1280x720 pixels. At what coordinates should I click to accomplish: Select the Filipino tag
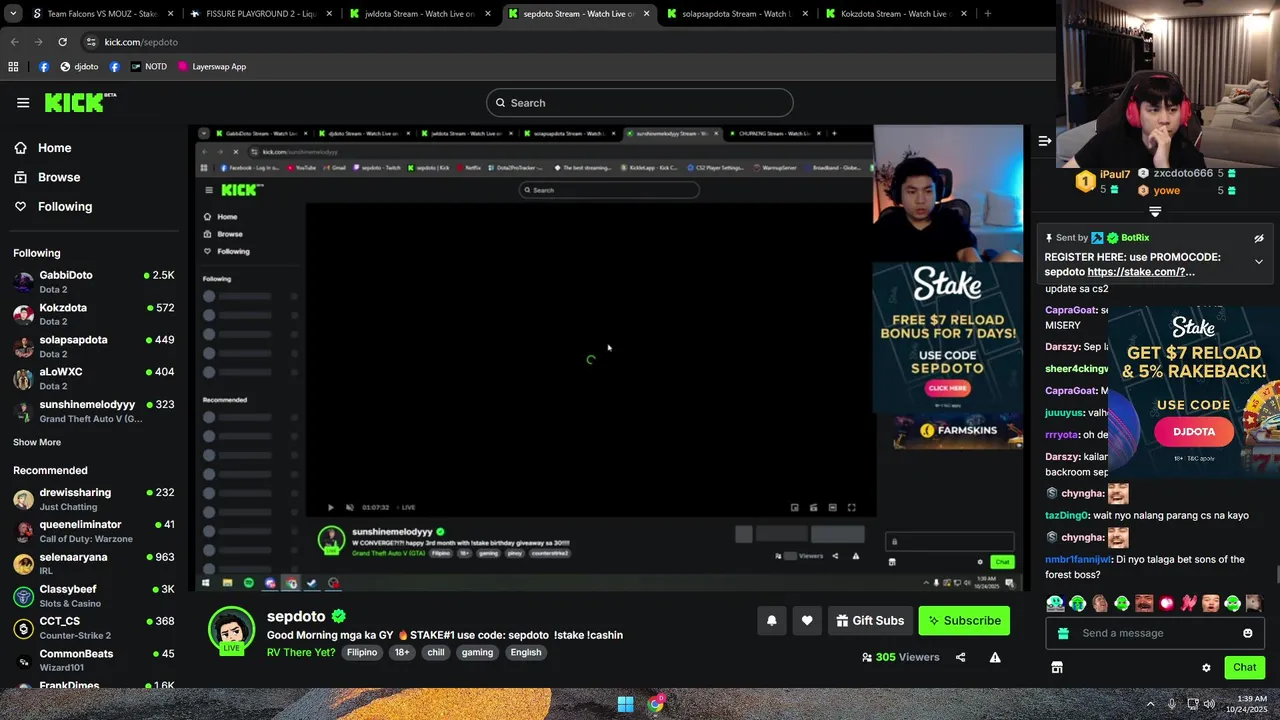coord(362,652)
